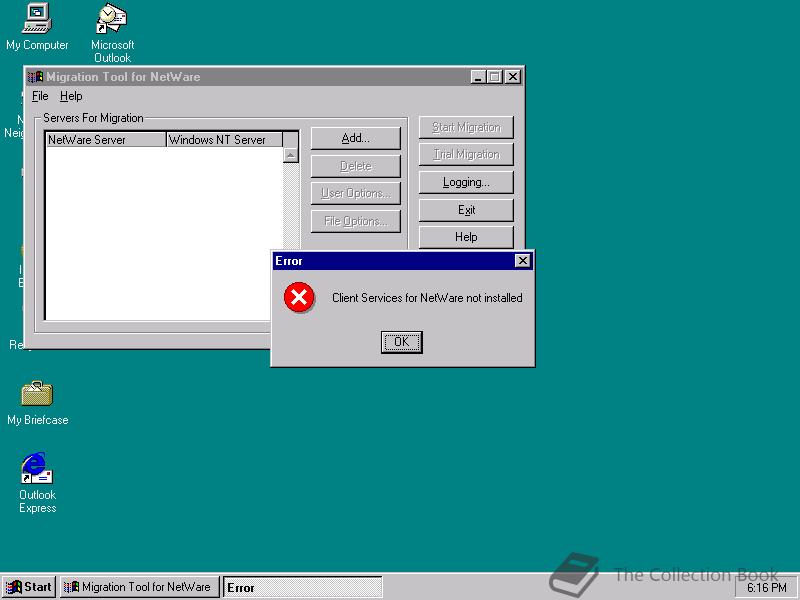Click the Migration Tool title bar icon
The width and height of the screenshot is (800, 600).
[x=35, y=77]
